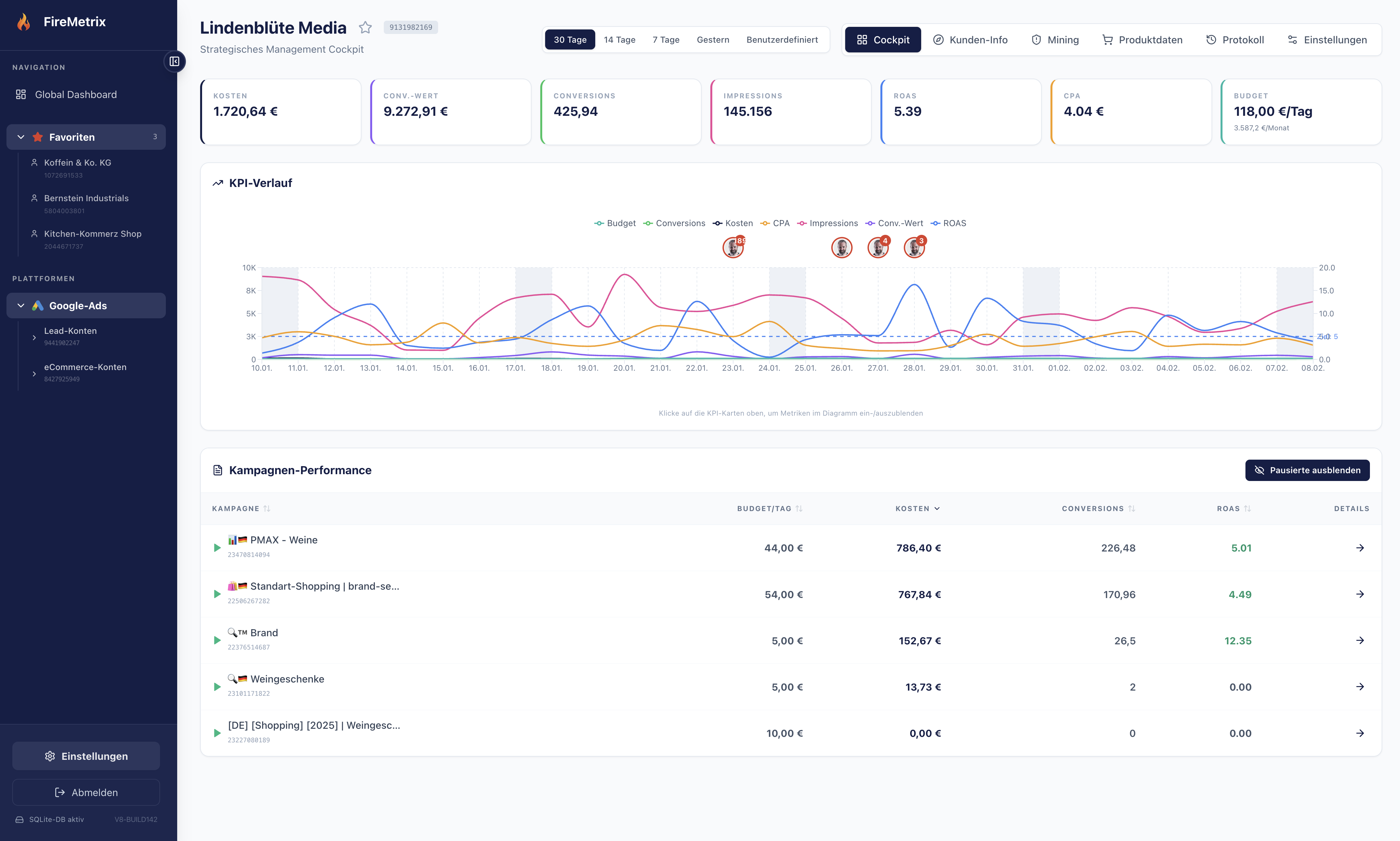Image resolution: width=1400 pixels, height=841 pixels.
Task: Open details arrow for PMAX - Weine
Action: click(x=1360, y=547)
